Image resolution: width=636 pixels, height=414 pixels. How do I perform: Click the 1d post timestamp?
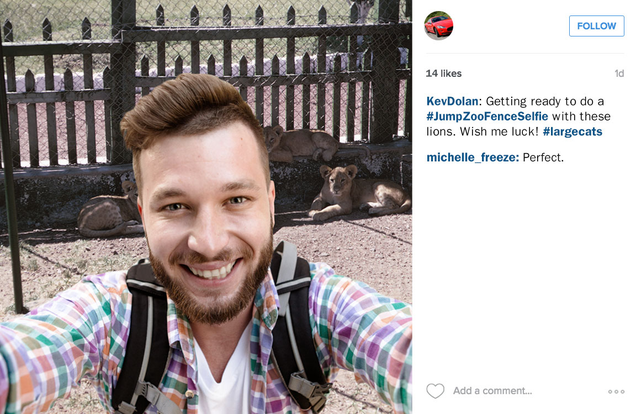tap(619, 73)
